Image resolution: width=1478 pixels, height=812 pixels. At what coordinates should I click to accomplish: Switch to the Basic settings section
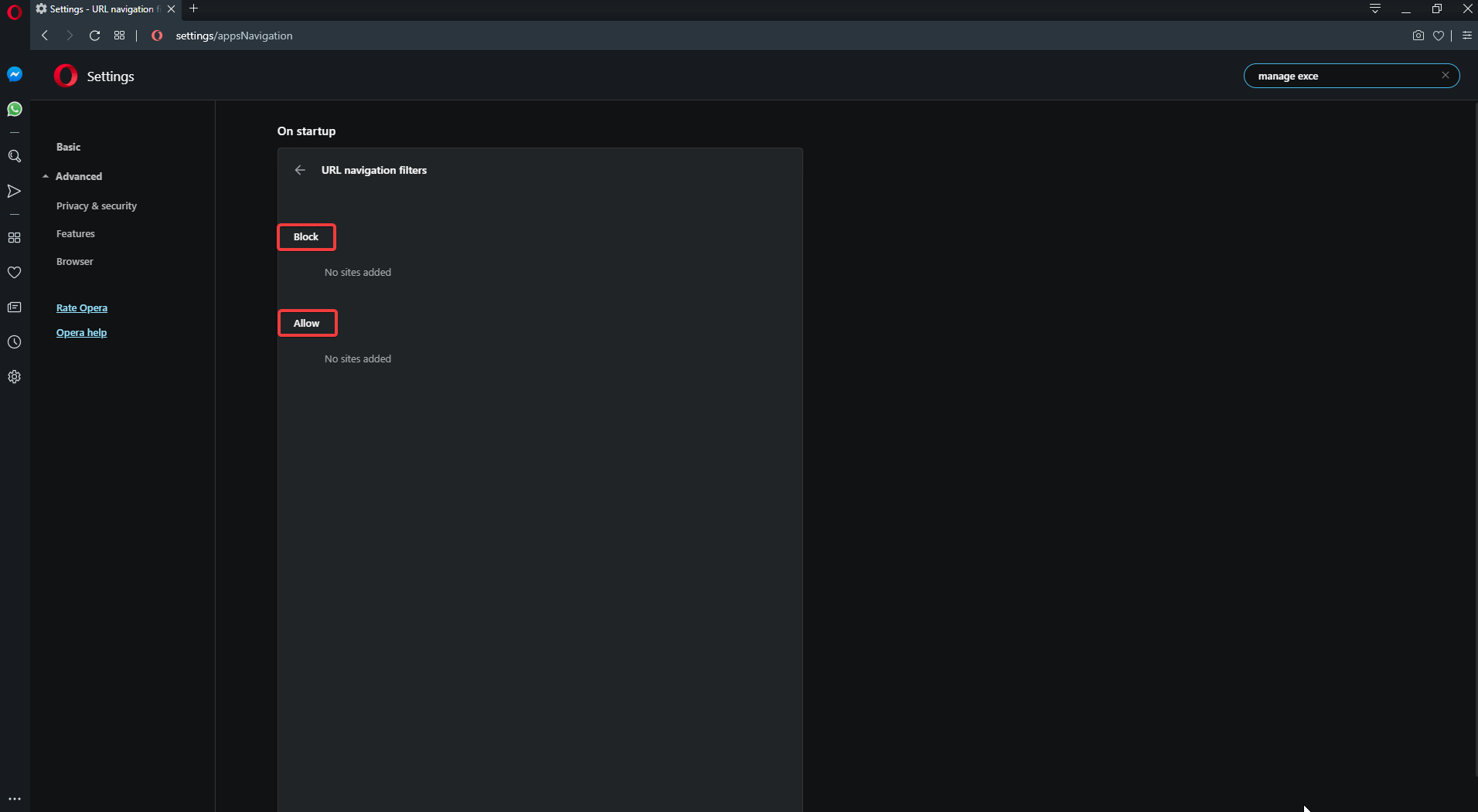68,147
